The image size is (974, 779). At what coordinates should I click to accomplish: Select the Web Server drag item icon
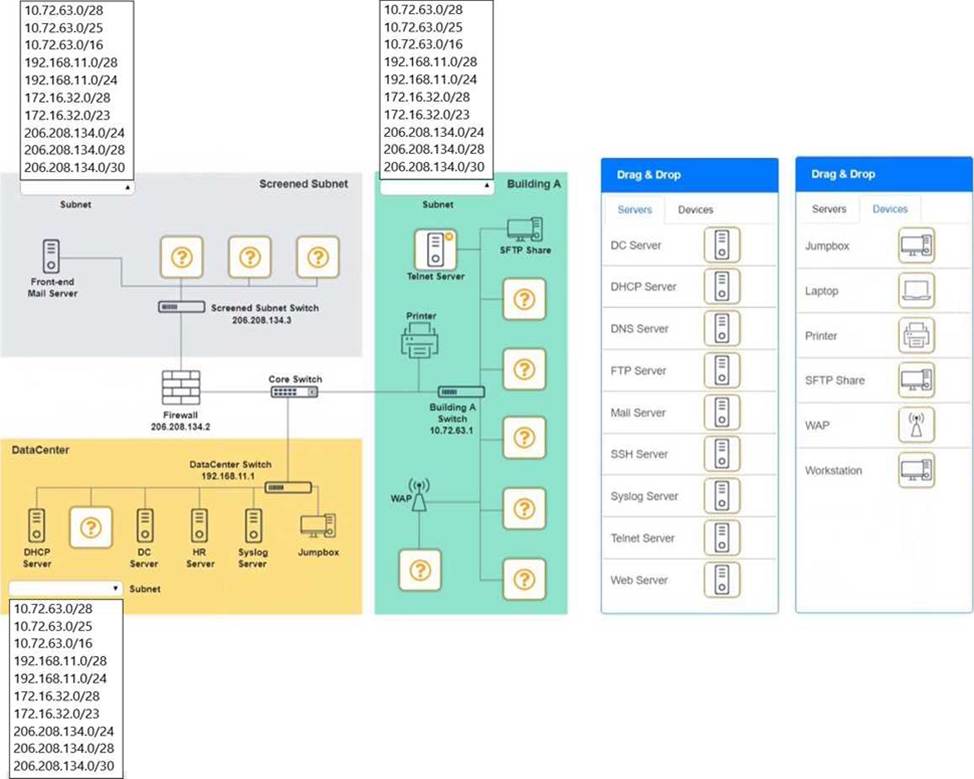pos(721,580)
